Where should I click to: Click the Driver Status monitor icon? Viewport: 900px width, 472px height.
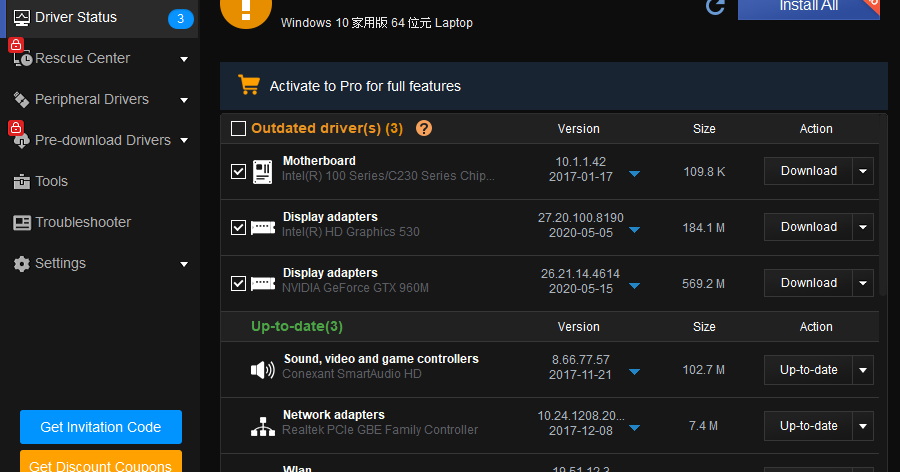(x=22, y=18)
